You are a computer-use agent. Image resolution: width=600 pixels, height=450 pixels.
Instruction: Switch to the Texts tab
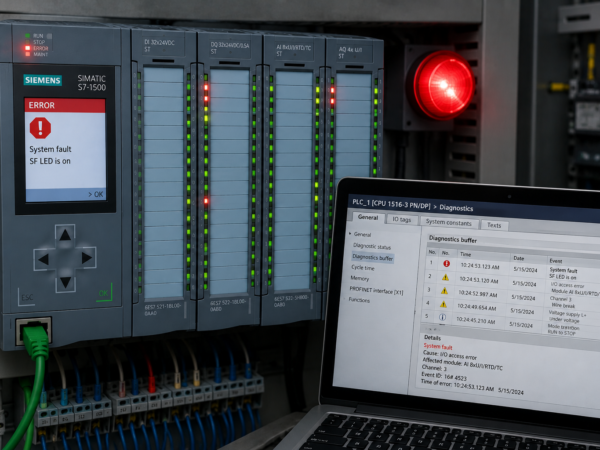494,225
